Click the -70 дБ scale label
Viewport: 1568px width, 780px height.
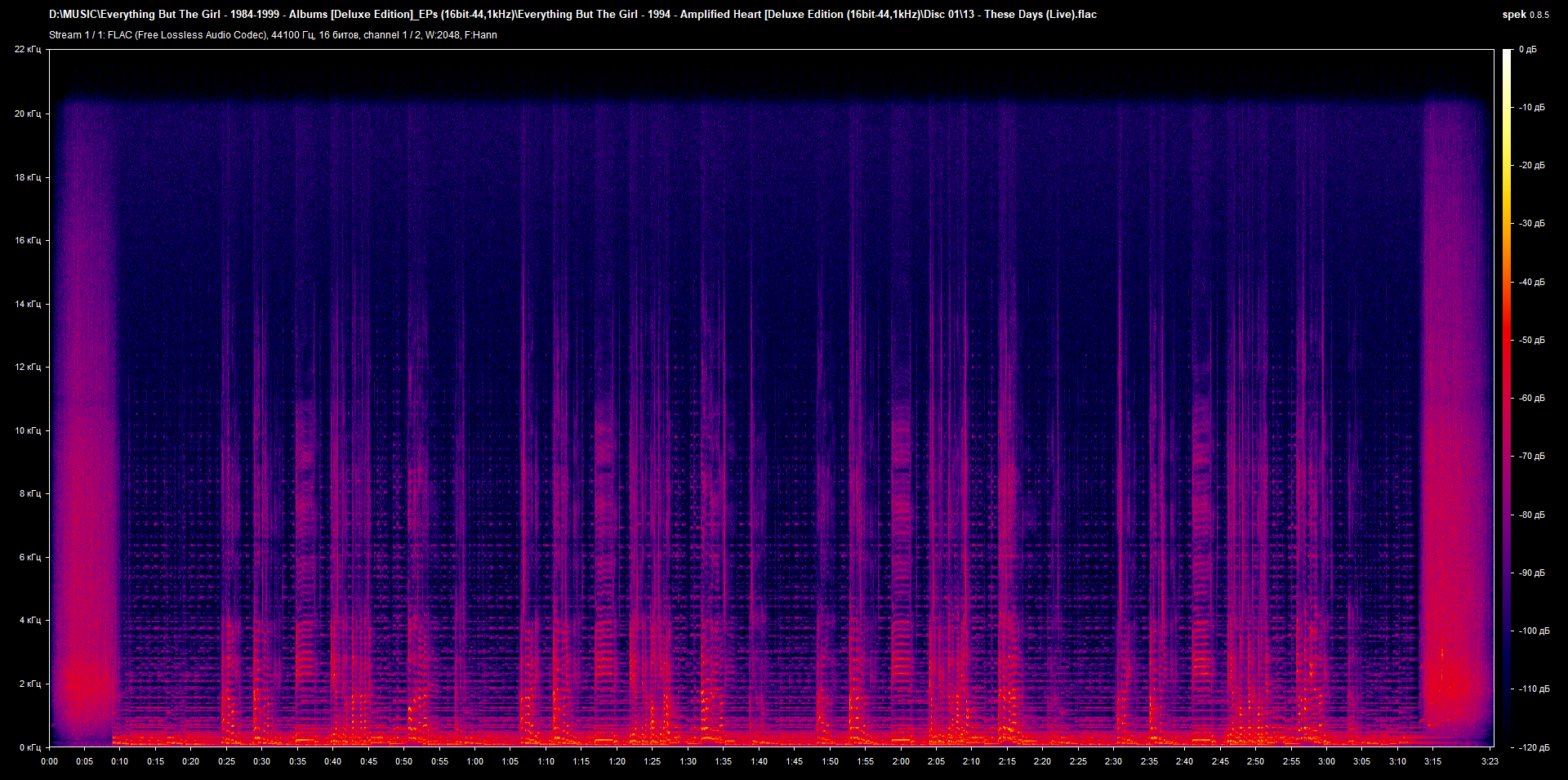coord(1531,456)
